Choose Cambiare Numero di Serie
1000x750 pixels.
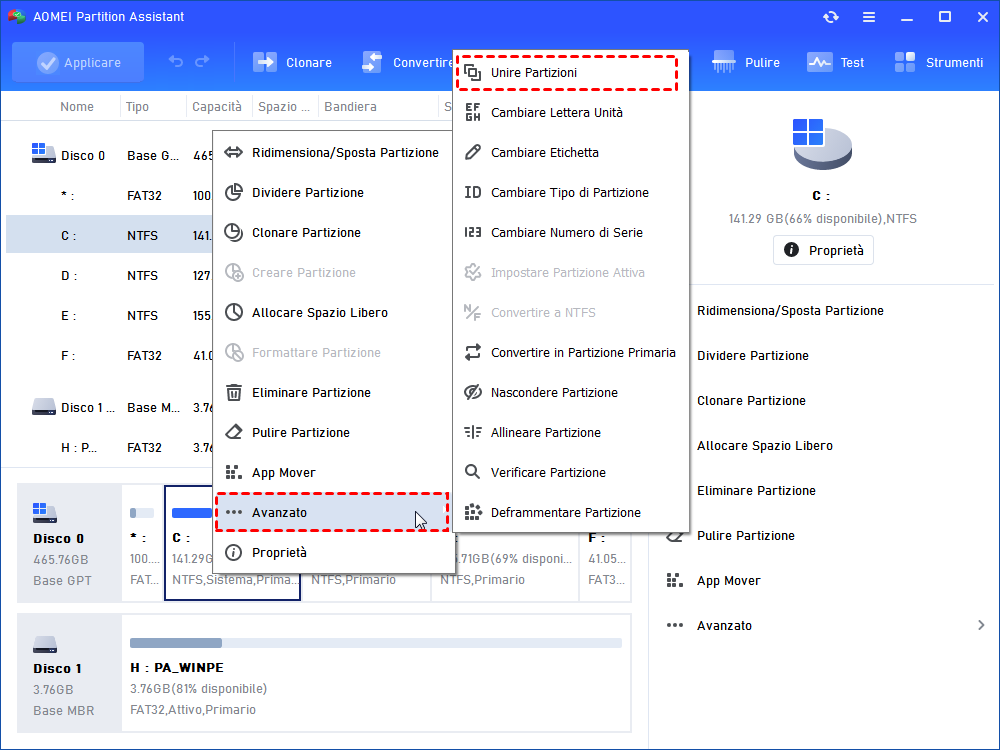[x=571, y=233]
